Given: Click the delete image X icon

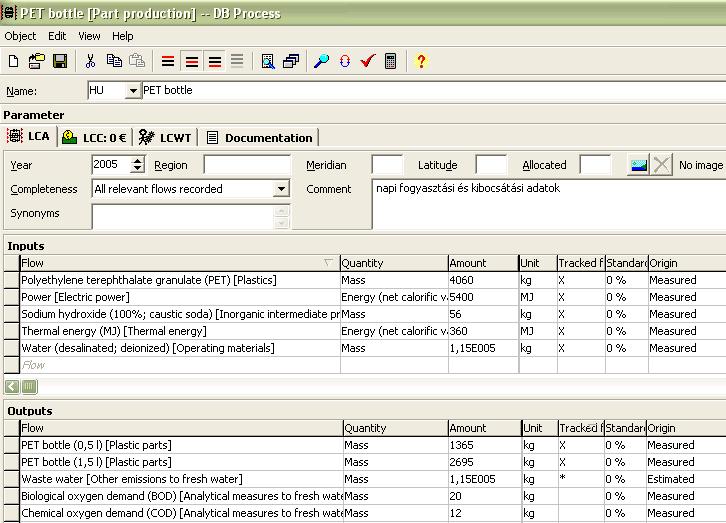Looking at the screenshot, I should click(662, 165).
